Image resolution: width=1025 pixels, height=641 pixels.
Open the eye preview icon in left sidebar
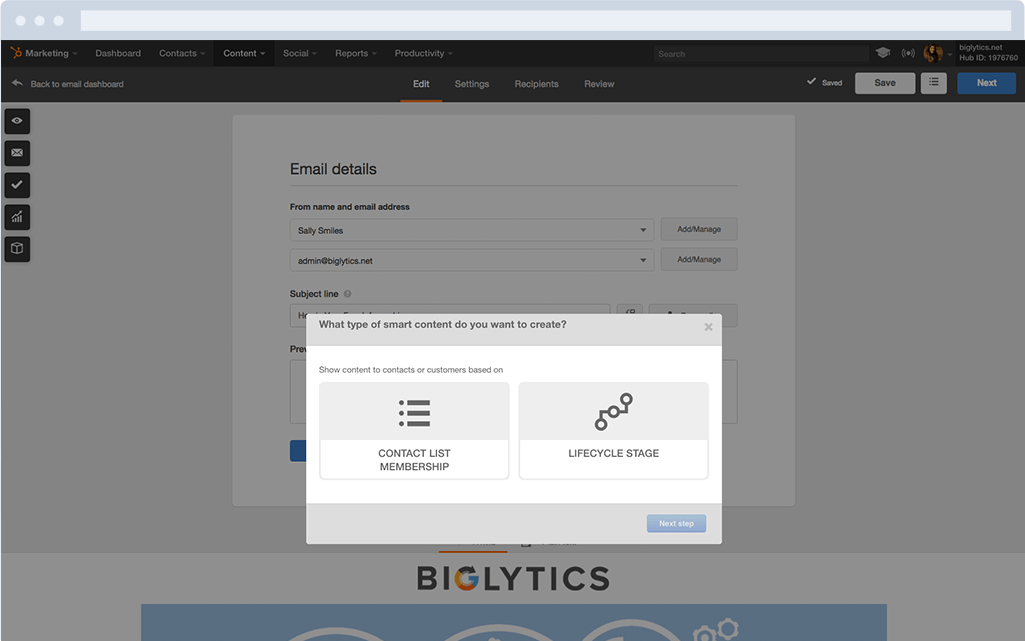tap(16, 121)
